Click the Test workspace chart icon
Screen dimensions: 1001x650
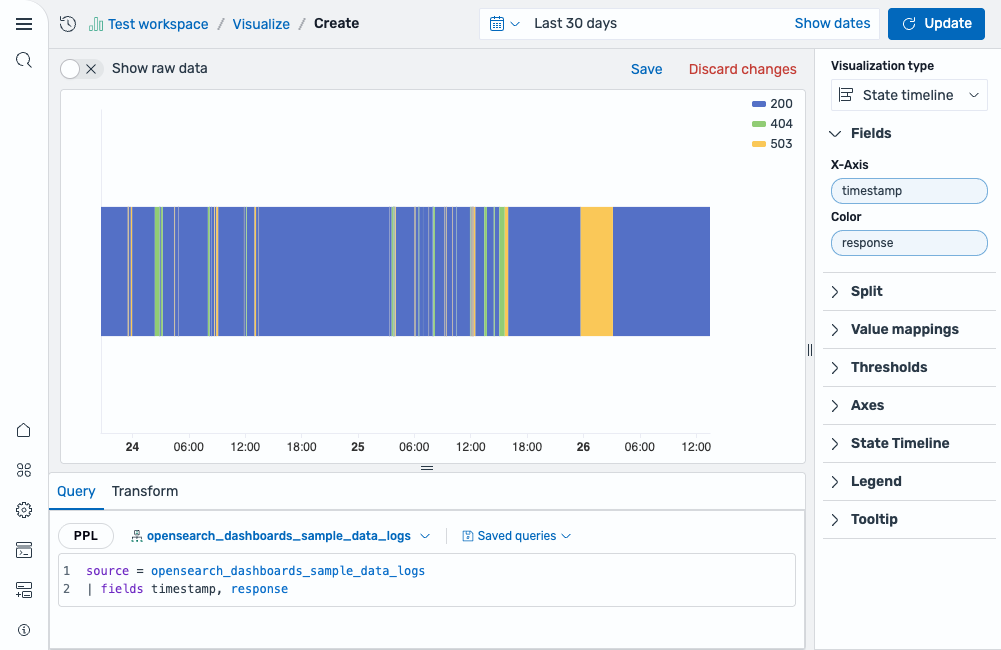[x=96, y=24]
